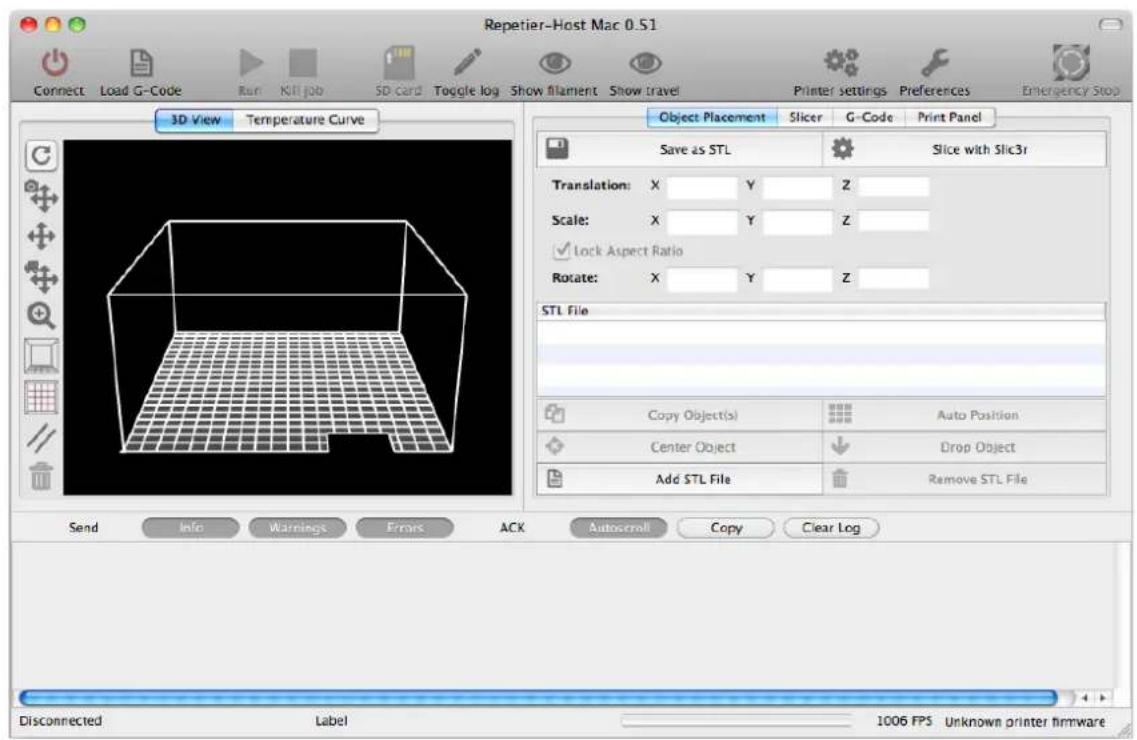The height and width of the screenshot is (740, 1137).
Task: Open the Temperature Curve tab
Action: coord(305,120)
